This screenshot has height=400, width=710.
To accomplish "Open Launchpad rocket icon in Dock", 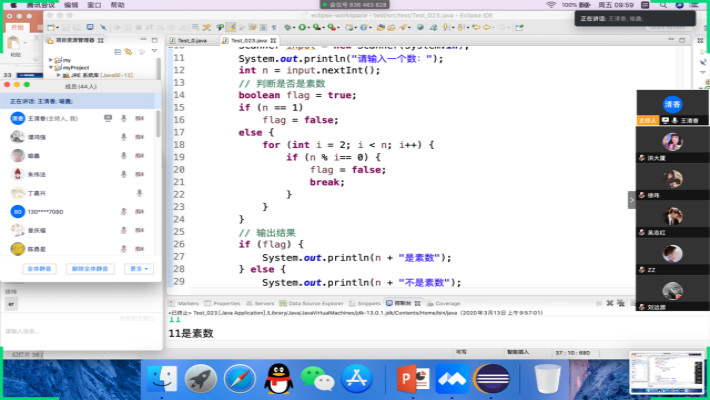I will pos(201,380).
